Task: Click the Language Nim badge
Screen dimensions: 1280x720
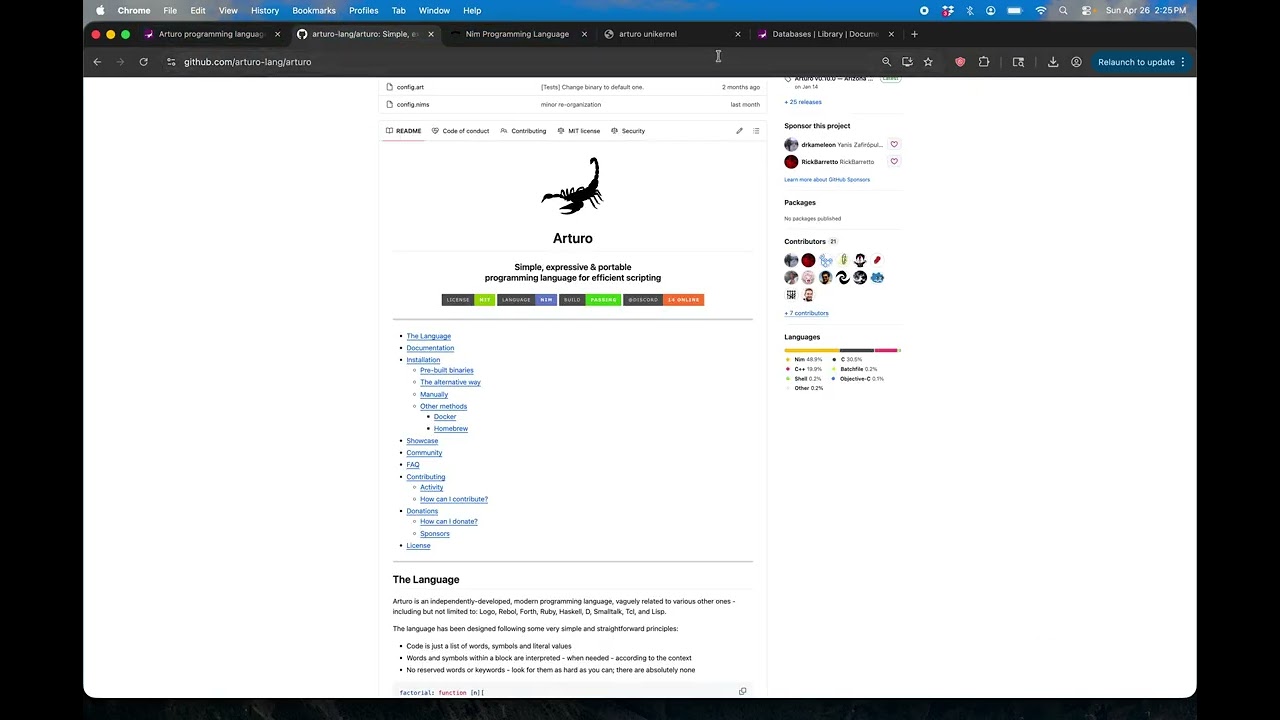Action: 527,300
